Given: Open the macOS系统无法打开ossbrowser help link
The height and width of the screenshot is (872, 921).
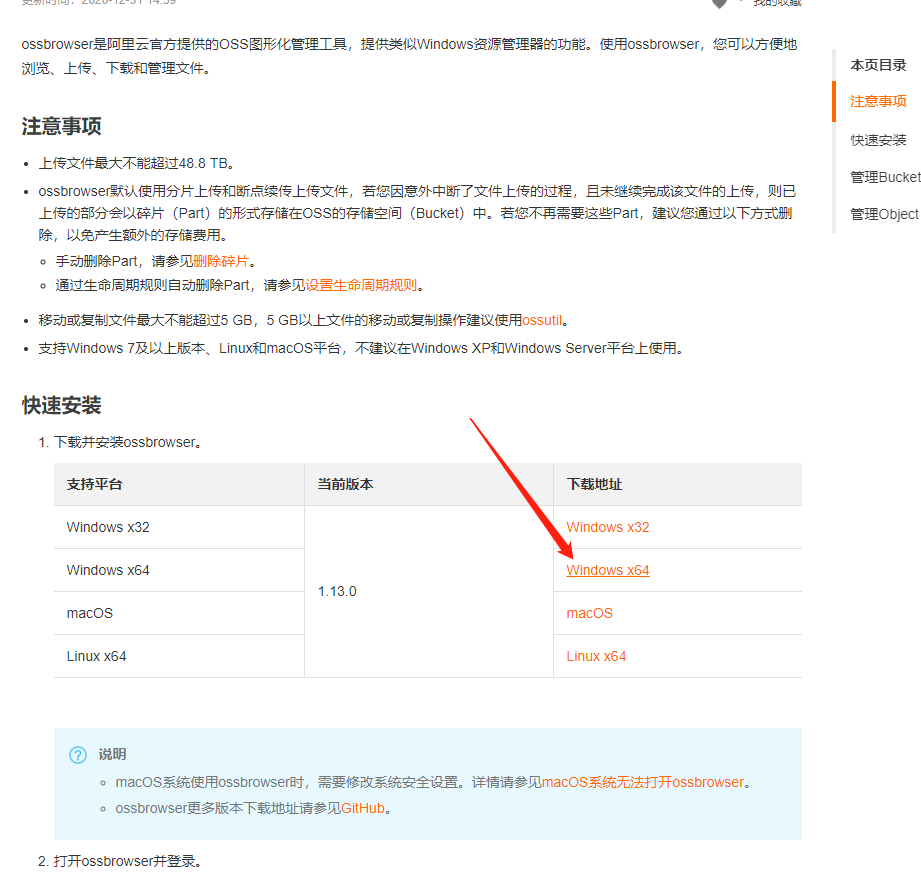Looking at the screenshot, I should pyautogui.click(x=643, y=782).
